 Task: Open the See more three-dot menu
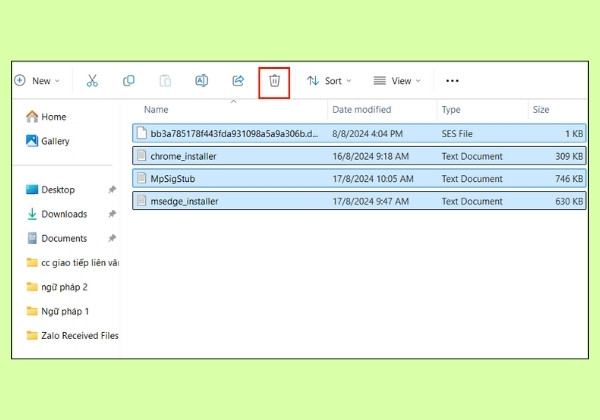[452, 81]
